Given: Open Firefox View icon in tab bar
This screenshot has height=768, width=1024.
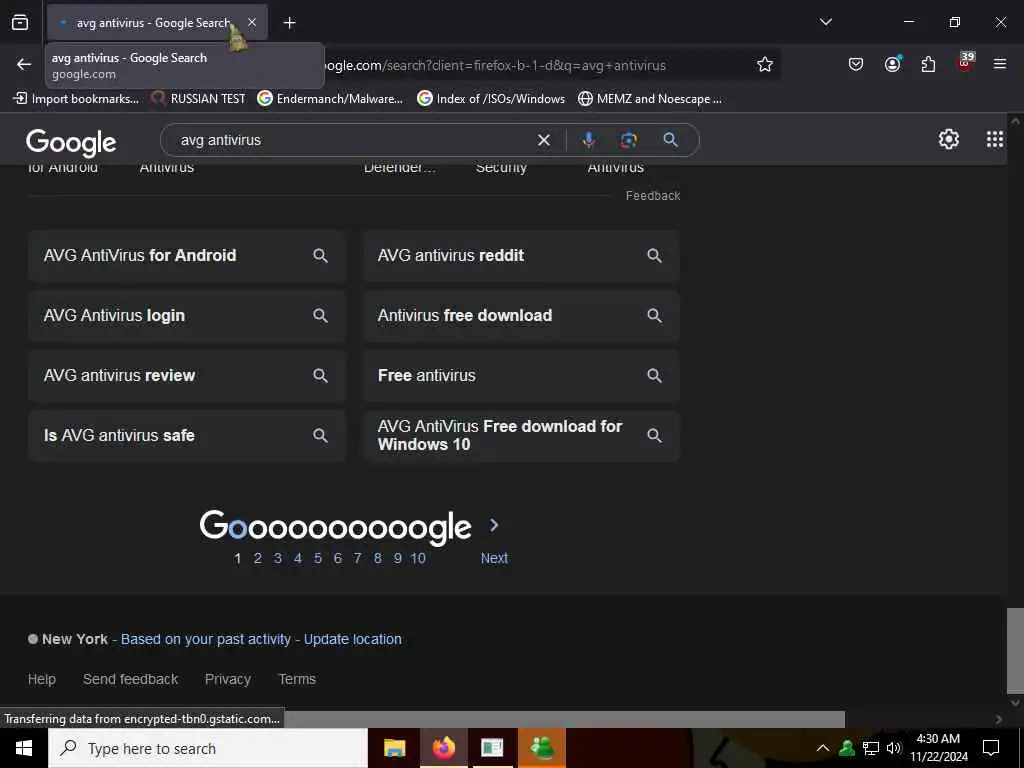Looking at the screenshot, I should pyautogui.click(x=20, y=23).
